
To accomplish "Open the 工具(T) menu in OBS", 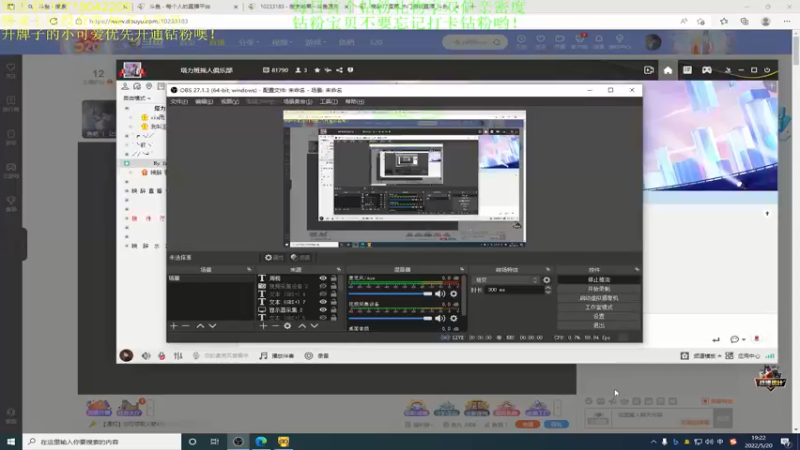I will point(329,102).
